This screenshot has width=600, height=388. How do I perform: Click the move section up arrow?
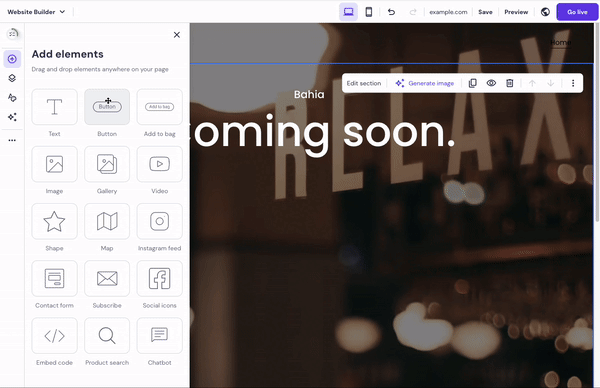(x=532, y=83)
